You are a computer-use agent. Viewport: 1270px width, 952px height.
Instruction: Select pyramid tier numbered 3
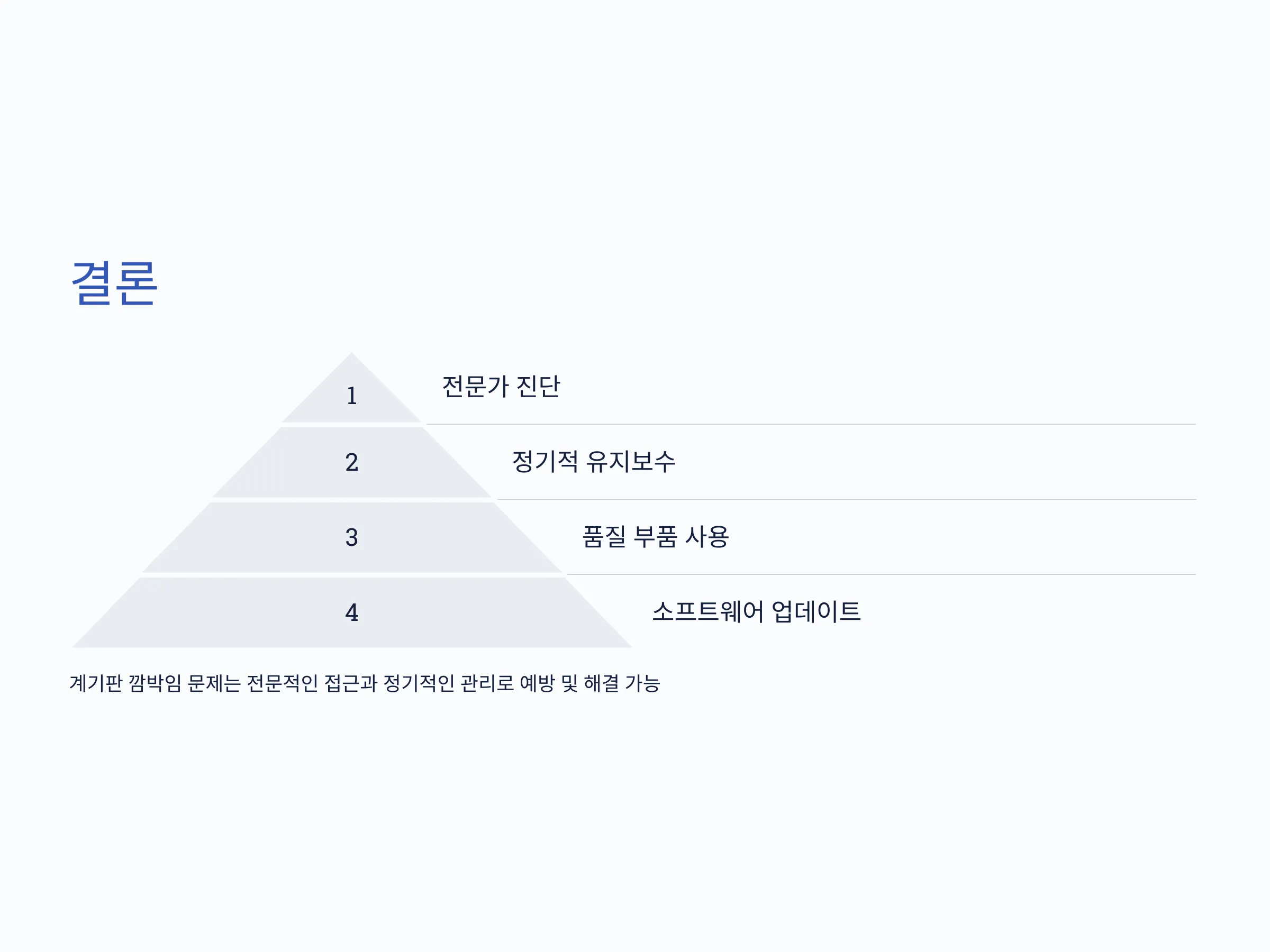coord(351,538)
